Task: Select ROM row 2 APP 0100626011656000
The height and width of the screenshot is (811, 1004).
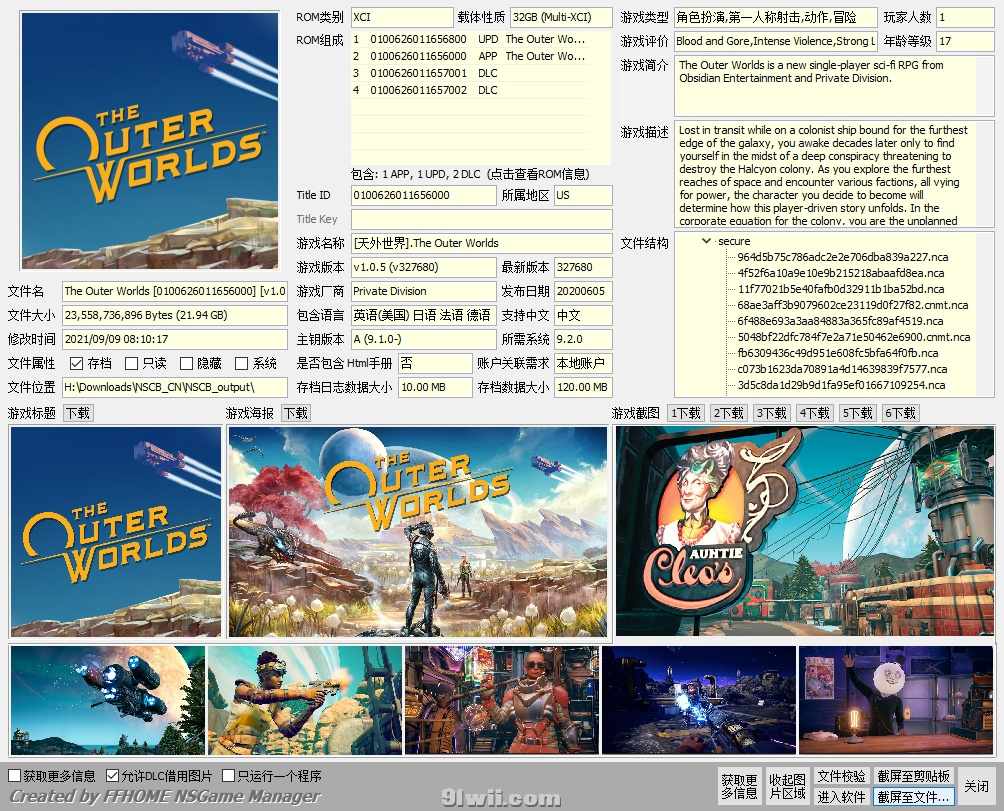Action: click(470, 56)
